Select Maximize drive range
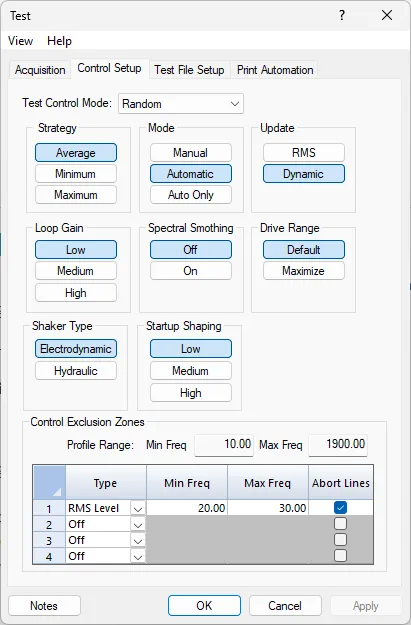 click(x=304, y=271)
